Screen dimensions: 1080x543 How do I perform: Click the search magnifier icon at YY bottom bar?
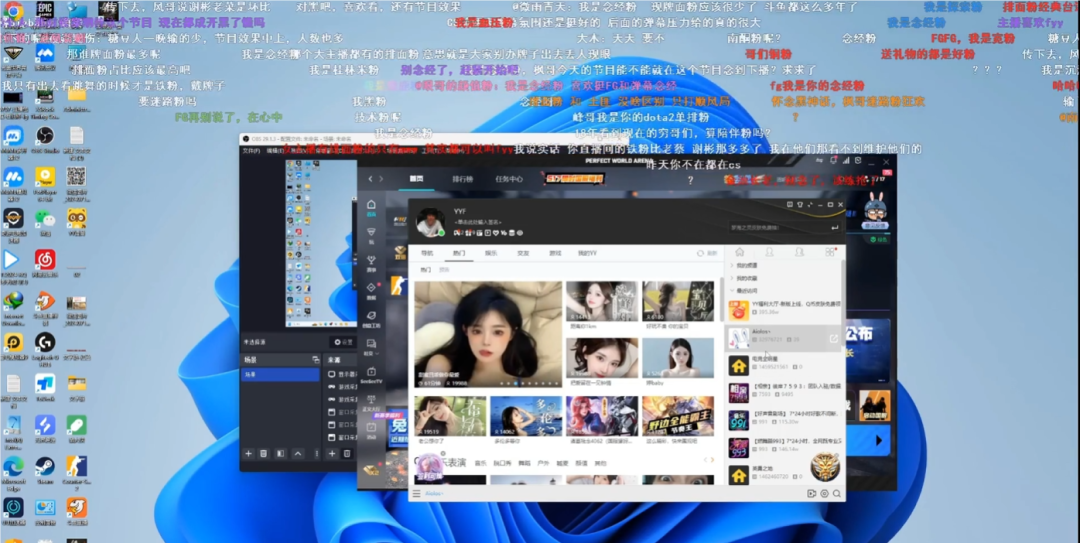[836, 493]
